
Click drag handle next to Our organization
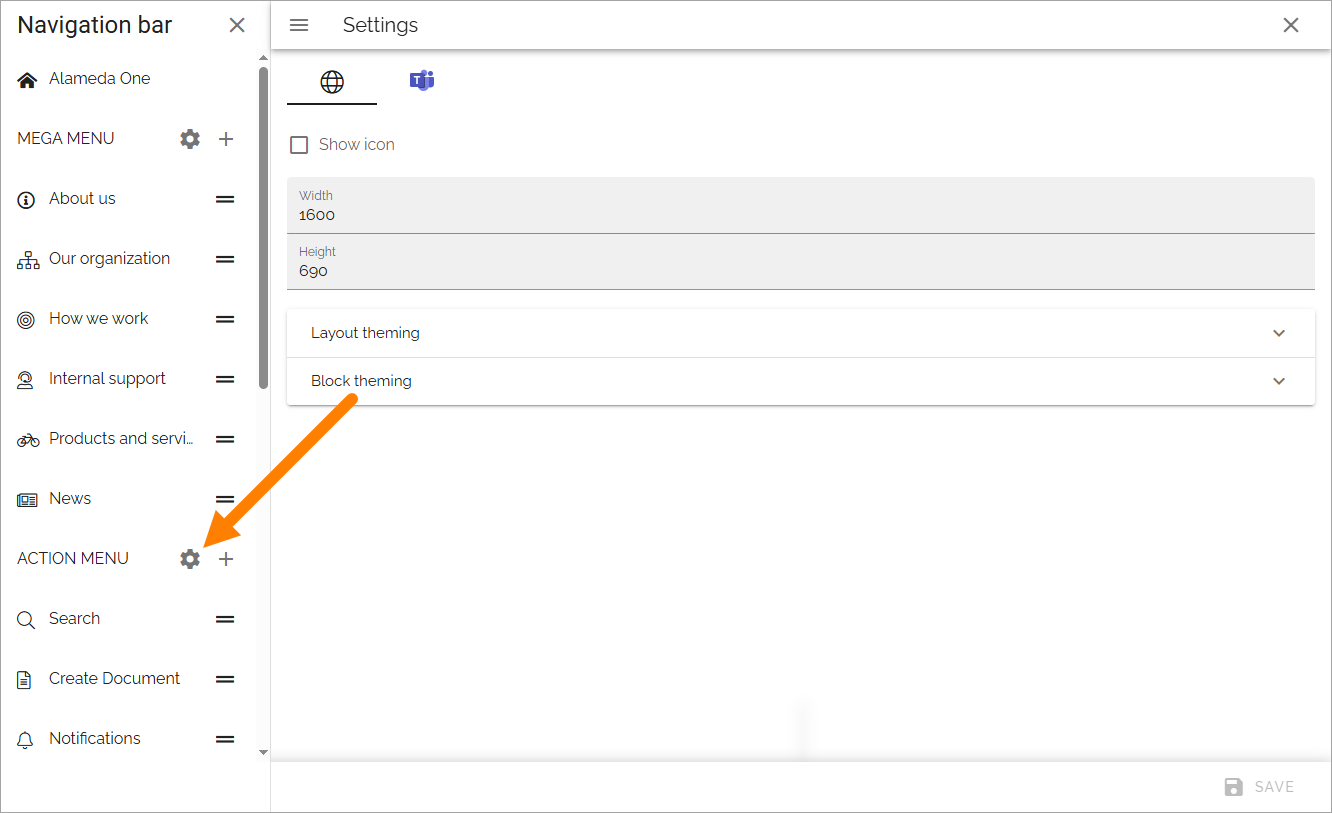tap(226, 259)
